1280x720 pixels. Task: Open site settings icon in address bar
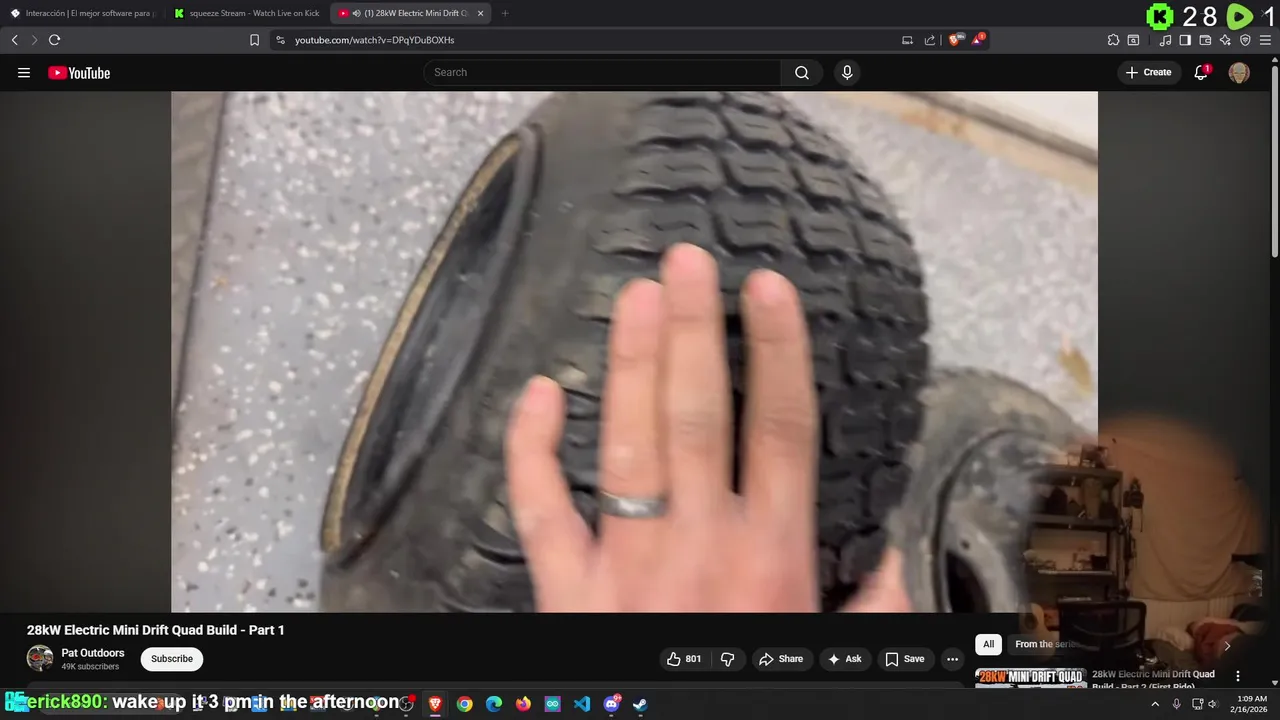point(280,40)
